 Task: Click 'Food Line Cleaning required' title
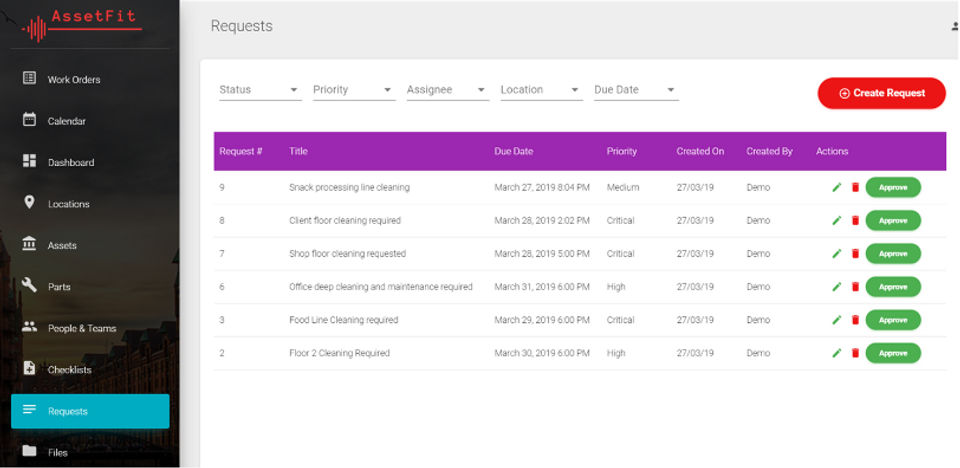click(x=343, y=320)
